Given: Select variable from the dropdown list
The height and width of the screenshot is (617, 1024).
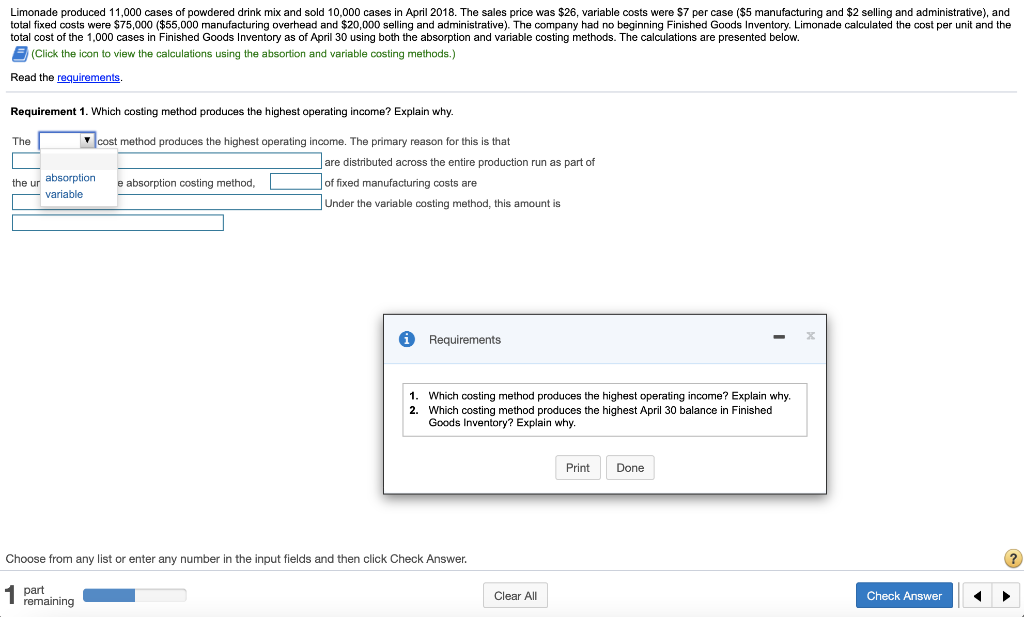Looking at the screenshot, I should [x=64, y=194].
